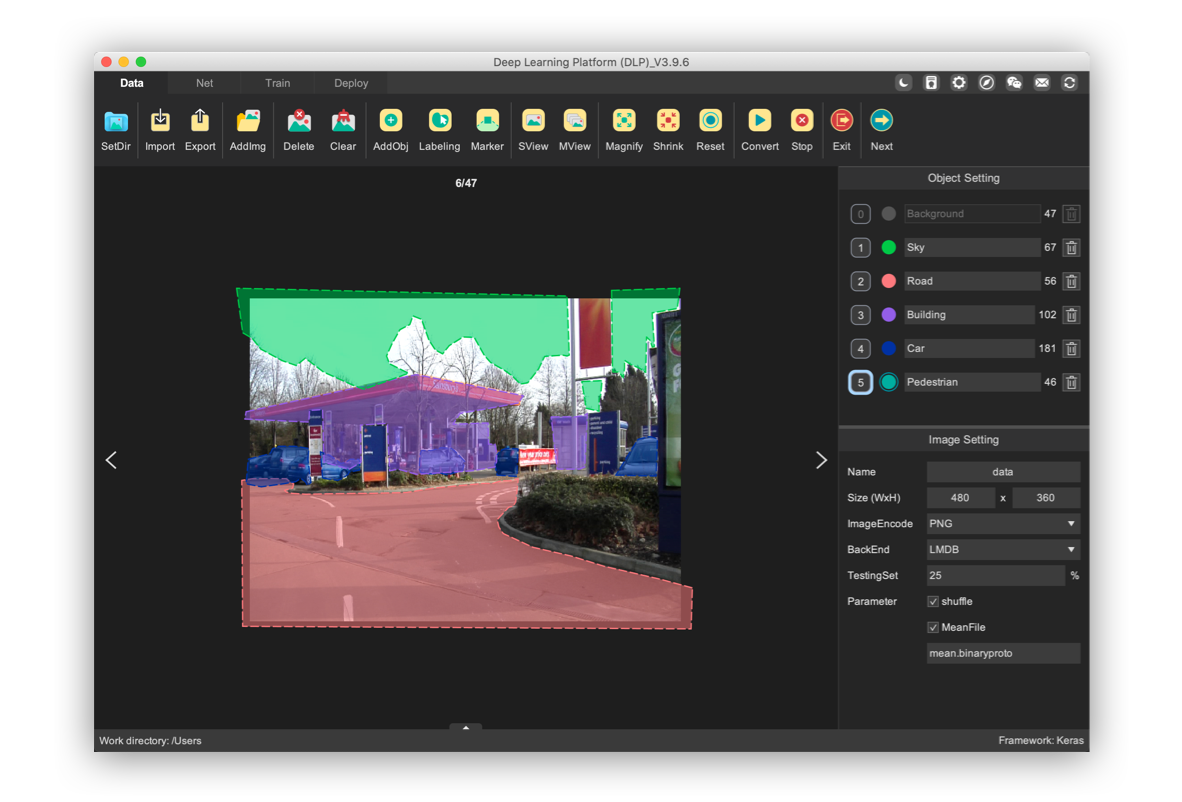Click the Magnify view icon
1182x802 pixels.
(624, 122)
